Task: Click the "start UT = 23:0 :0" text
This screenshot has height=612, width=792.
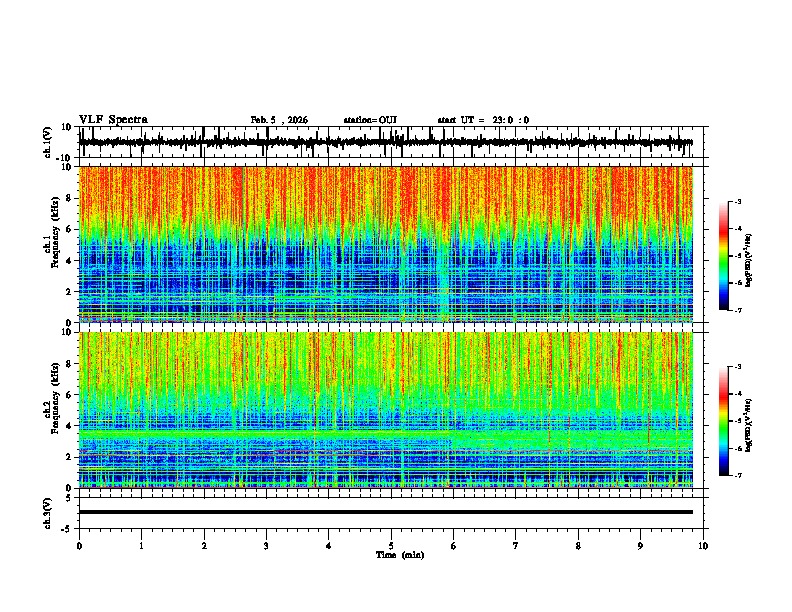Action: (483, 120)
